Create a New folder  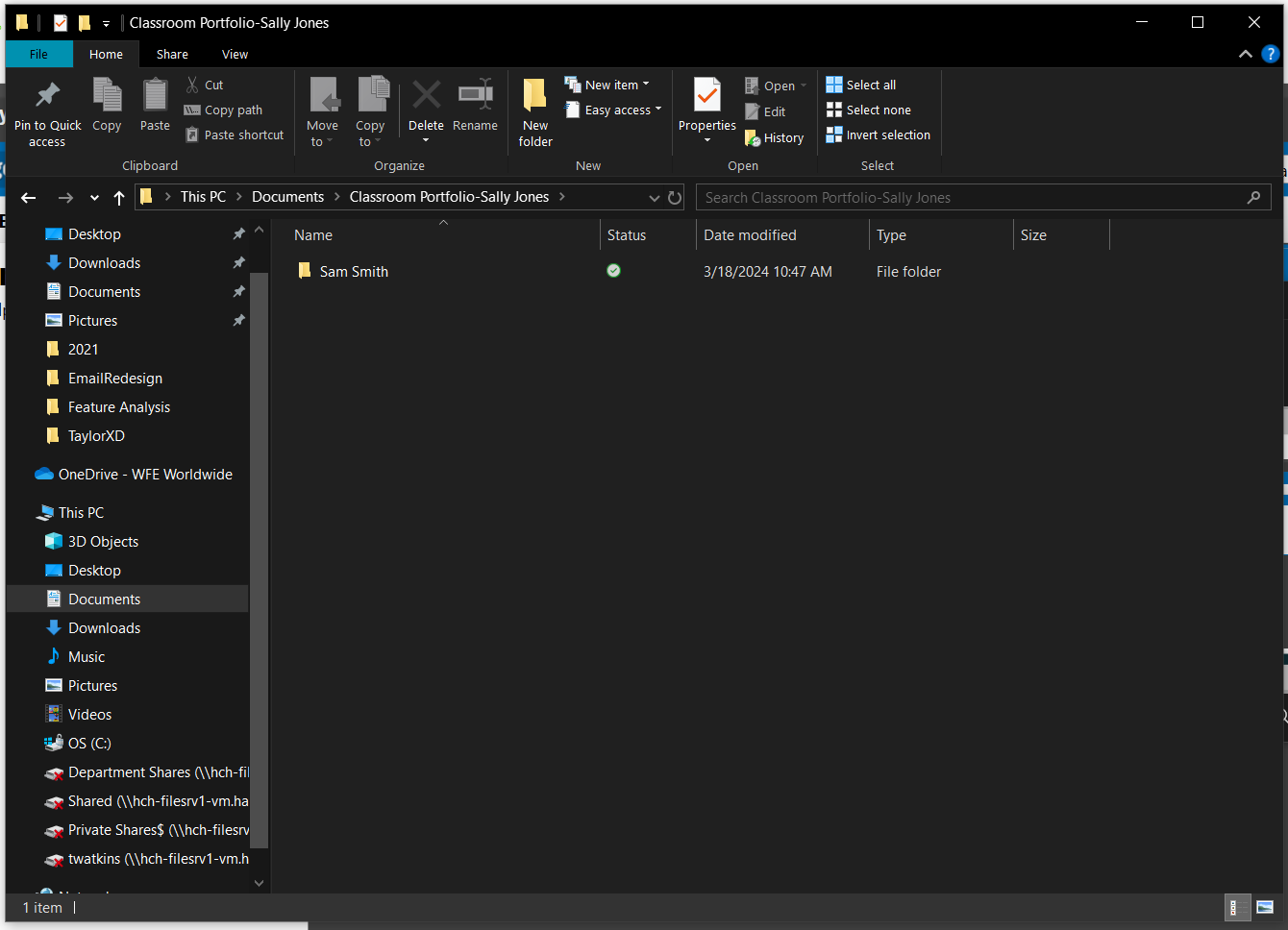(x=535, y=111)
